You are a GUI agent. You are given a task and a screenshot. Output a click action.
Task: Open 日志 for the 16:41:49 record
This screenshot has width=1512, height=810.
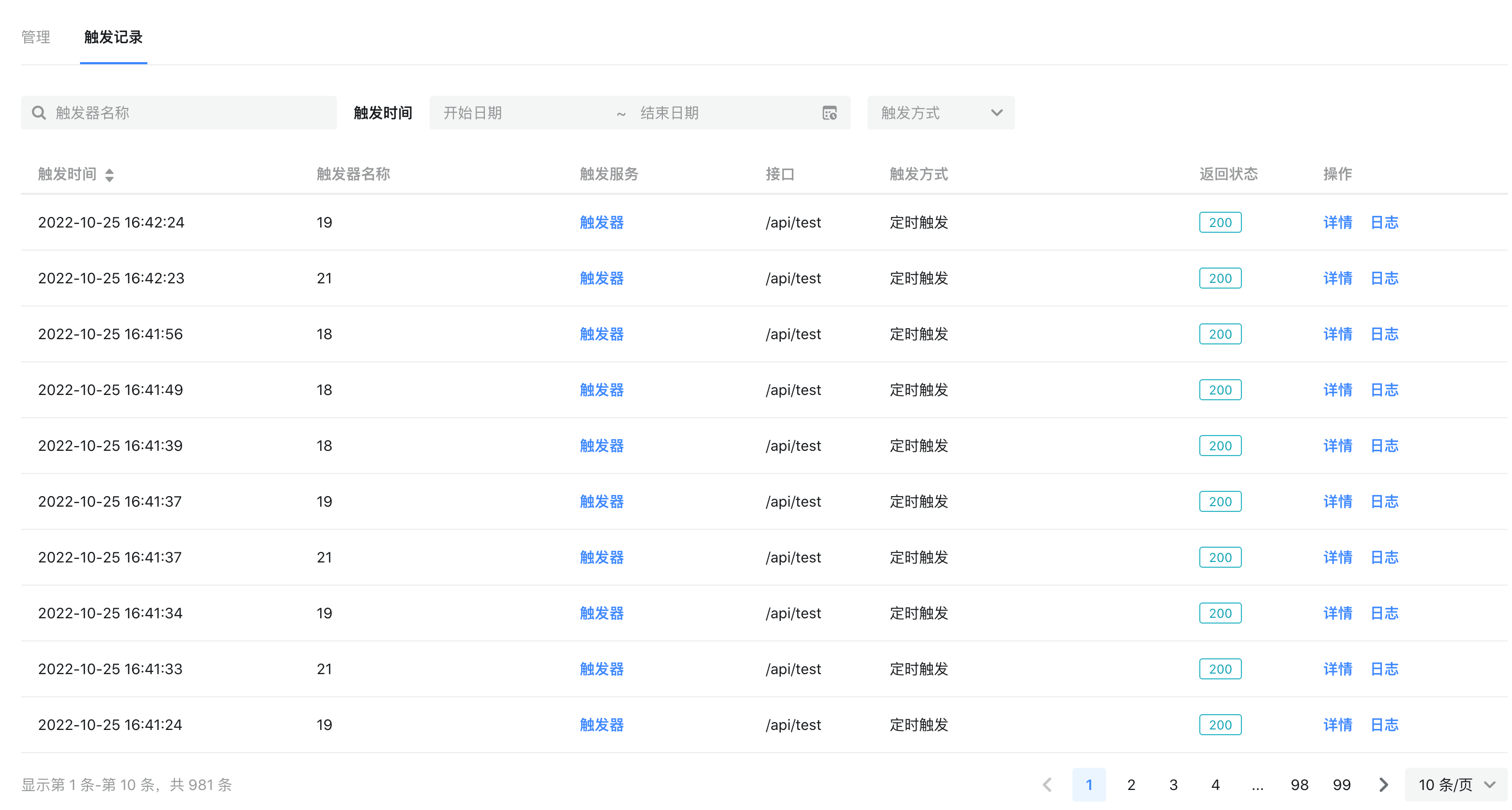[x=1385, y=390]
